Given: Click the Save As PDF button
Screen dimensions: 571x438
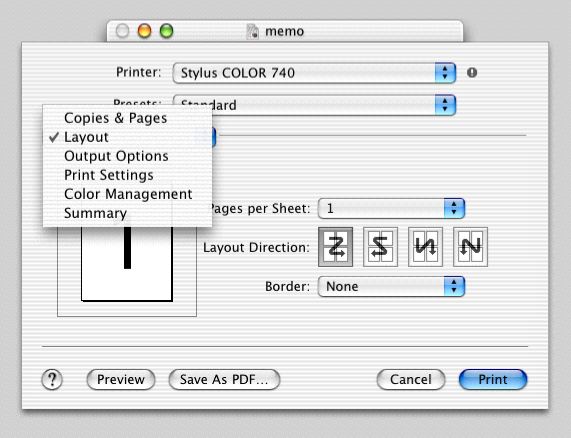Looking at the screenshot, I should pos(224,379).
